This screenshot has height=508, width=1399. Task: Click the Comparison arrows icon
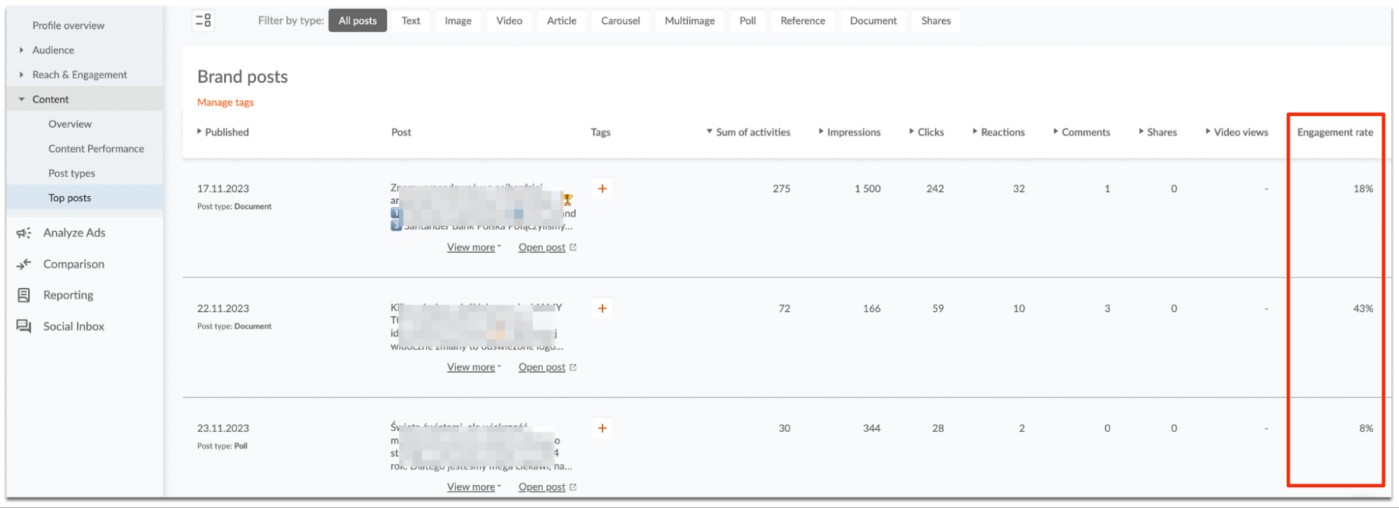point(24,264)
